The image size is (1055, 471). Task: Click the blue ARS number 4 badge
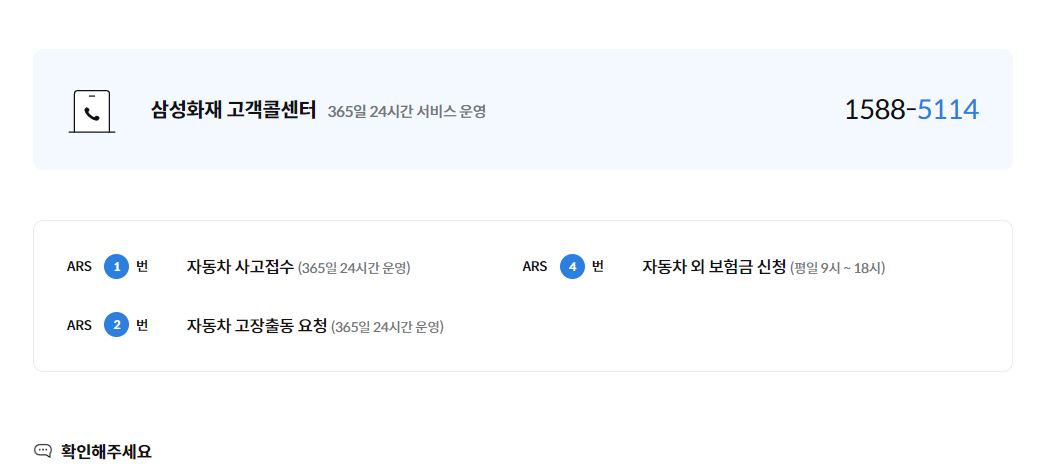point(573,267)
